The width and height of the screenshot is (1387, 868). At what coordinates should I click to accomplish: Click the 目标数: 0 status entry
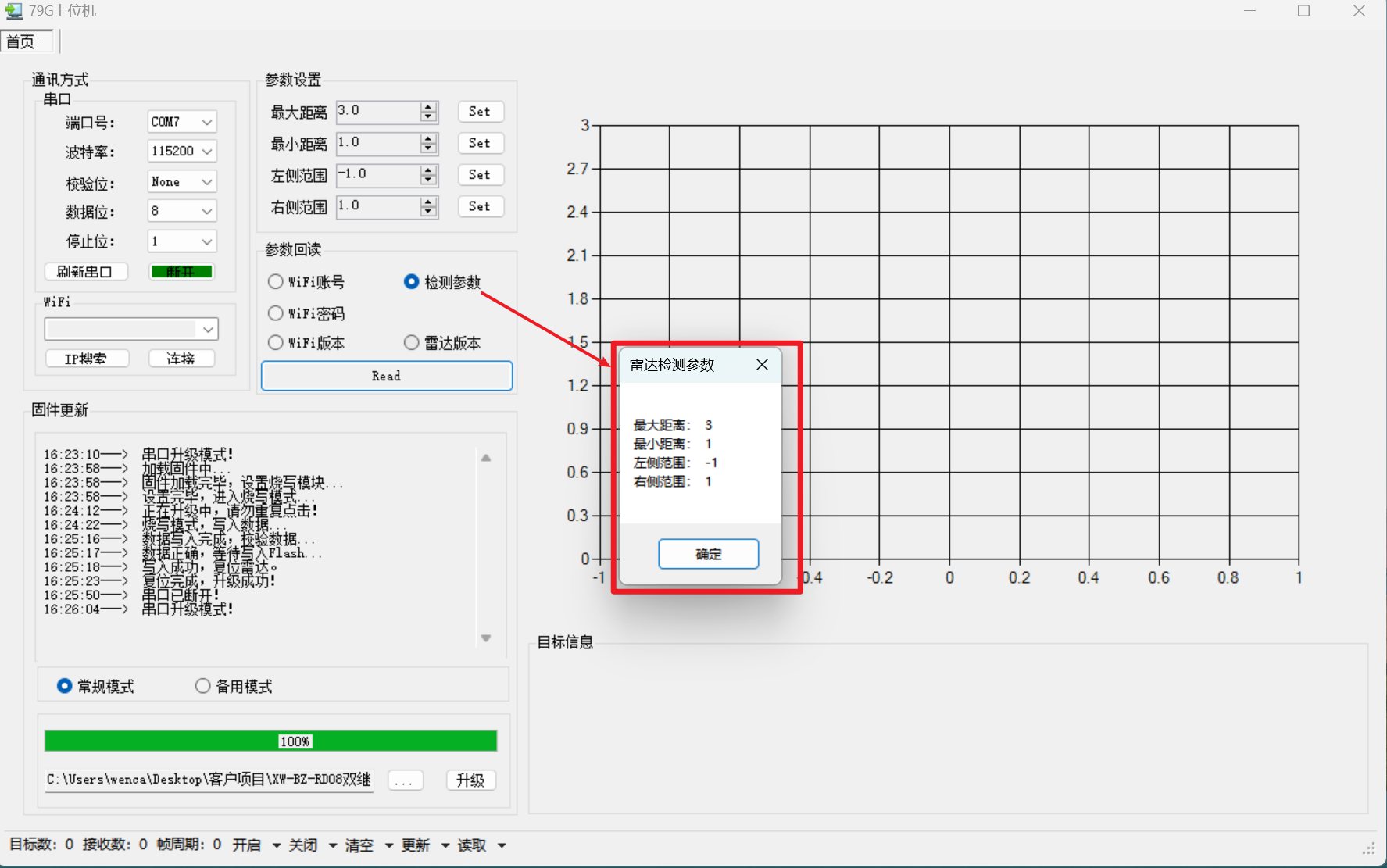pos(41,845)
